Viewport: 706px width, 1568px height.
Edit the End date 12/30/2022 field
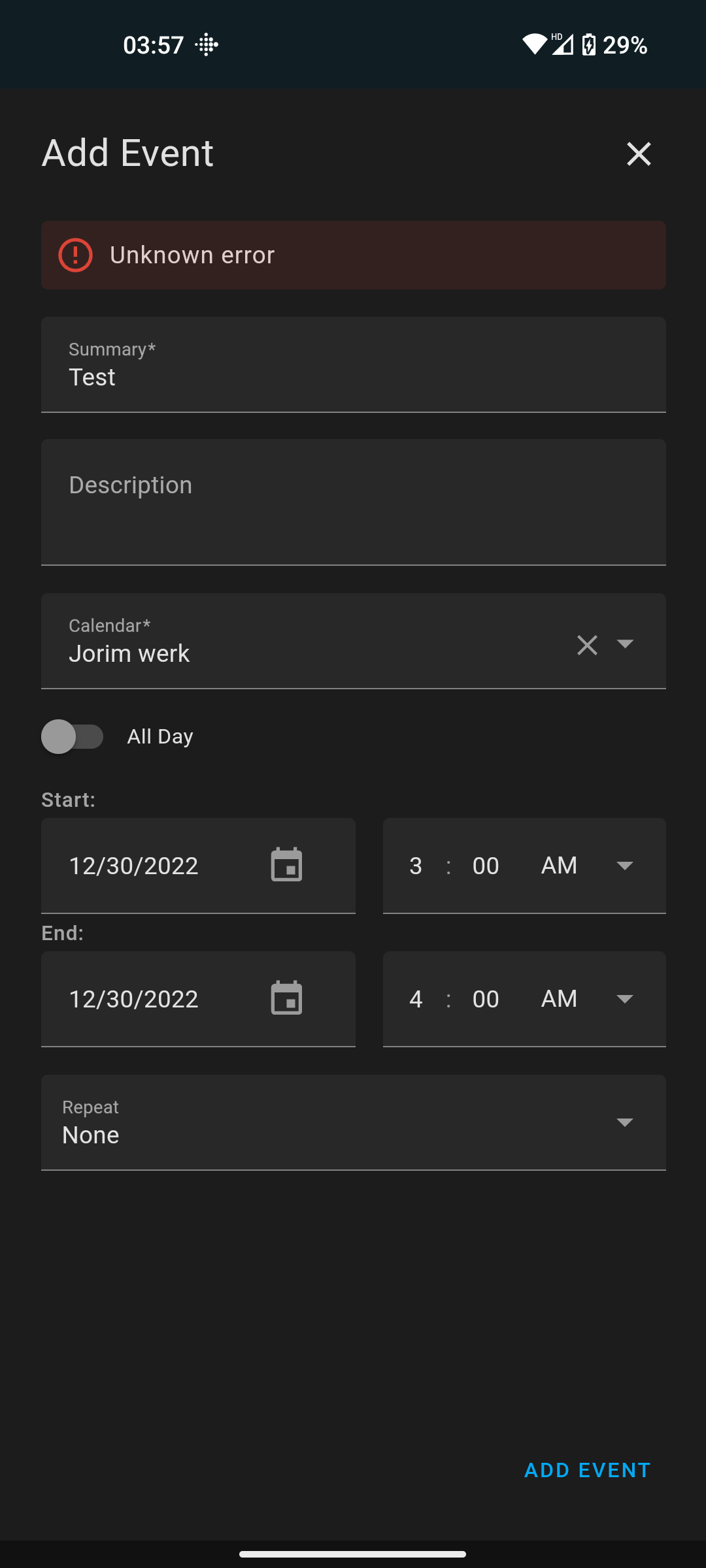198,999
